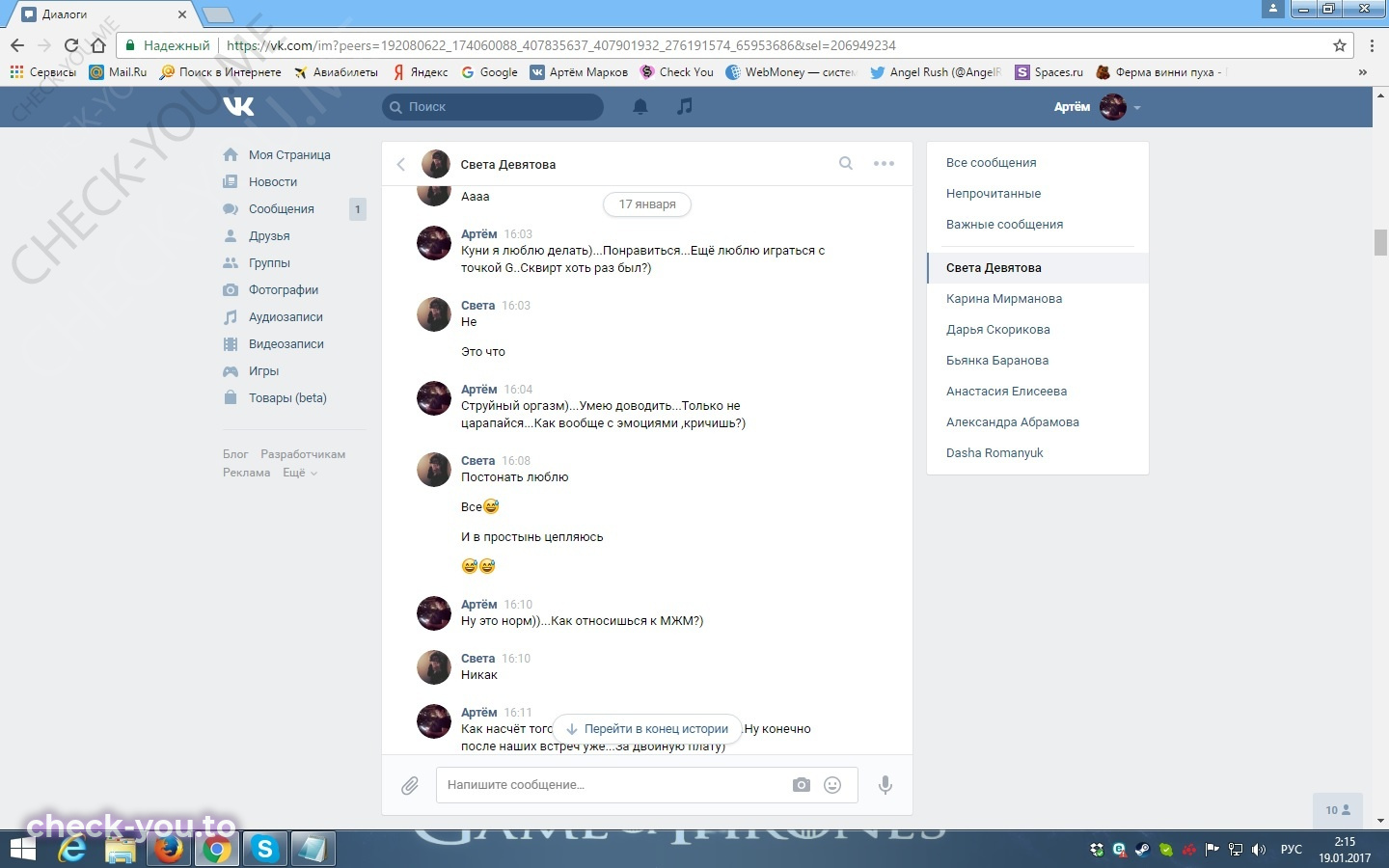Image resolution: width=1389 pixels, height=868 pixels.
Task: Focus the VK Поиск search field
Action: click(493, 107)
